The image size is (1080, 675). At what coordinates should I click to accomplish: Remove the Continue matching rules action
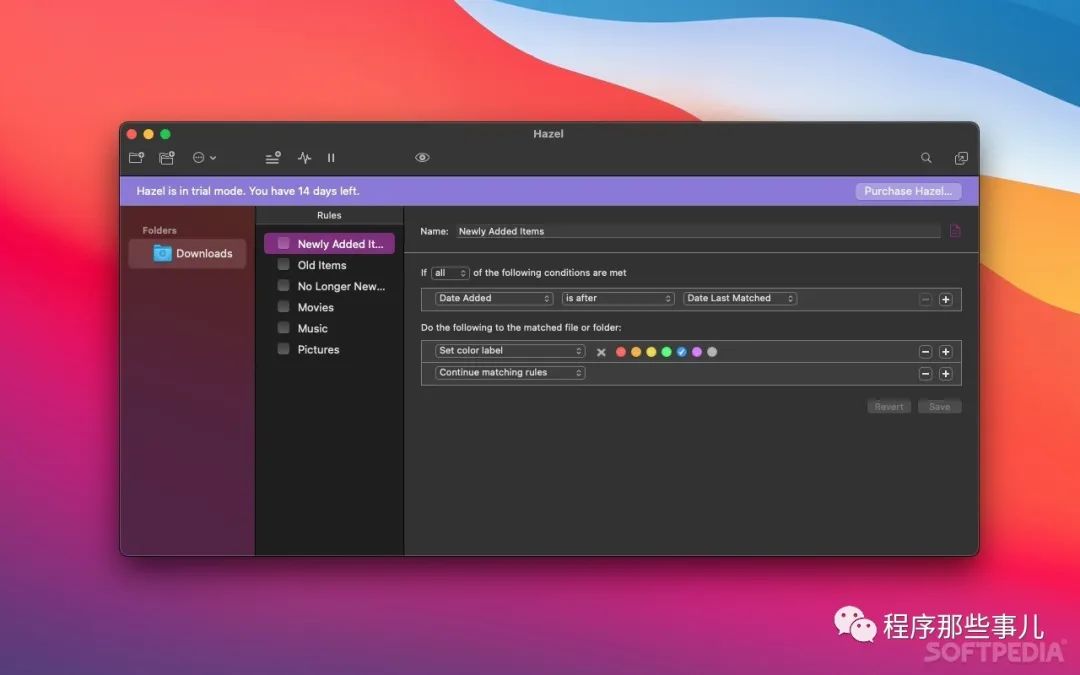tap(925, 374)
